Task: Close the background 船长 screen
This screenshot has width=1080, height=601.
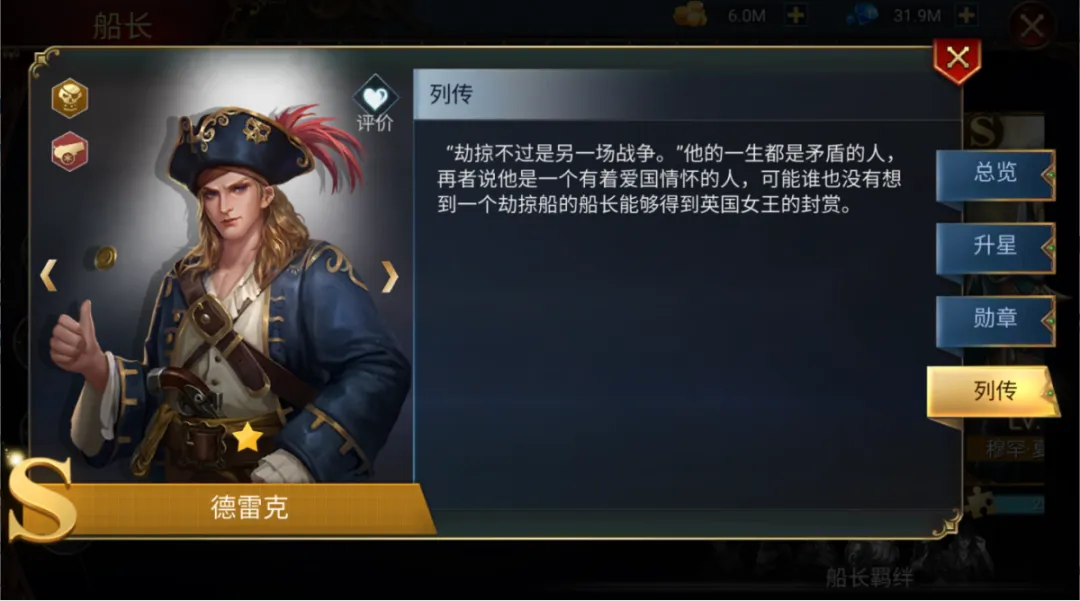Action: click(x=1031, y=26)
